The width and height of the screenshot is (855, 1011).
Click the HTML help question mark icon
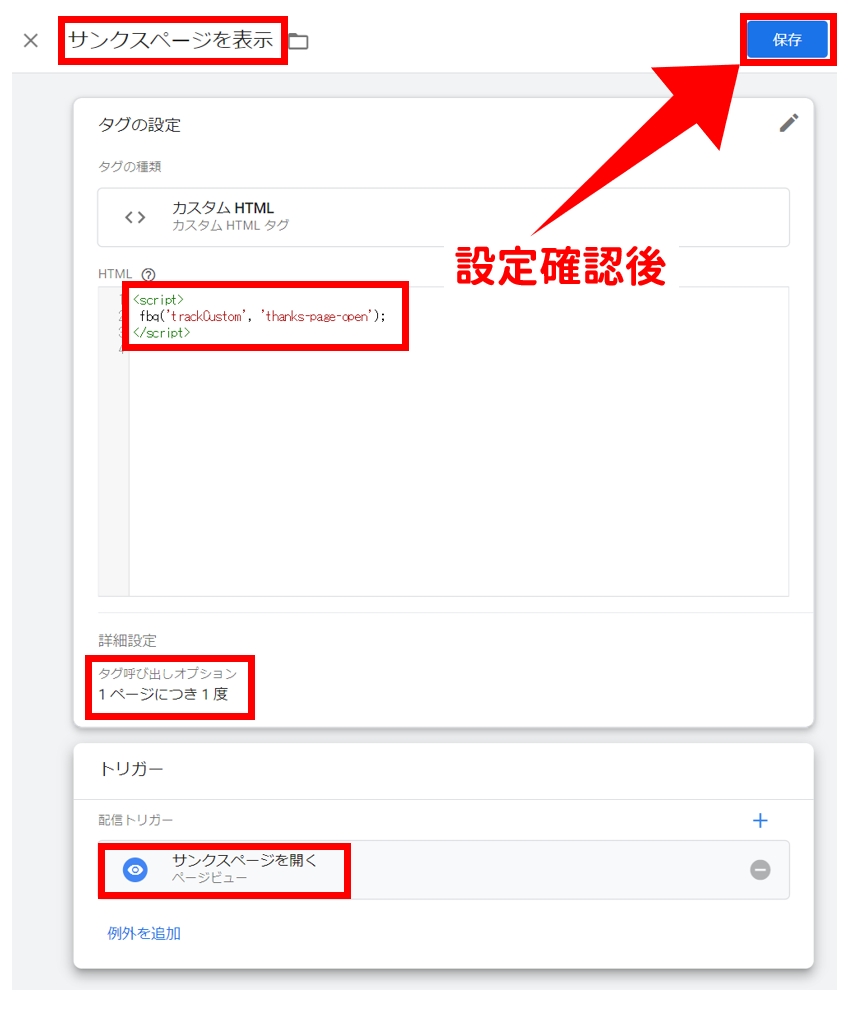tap(148, 275)
